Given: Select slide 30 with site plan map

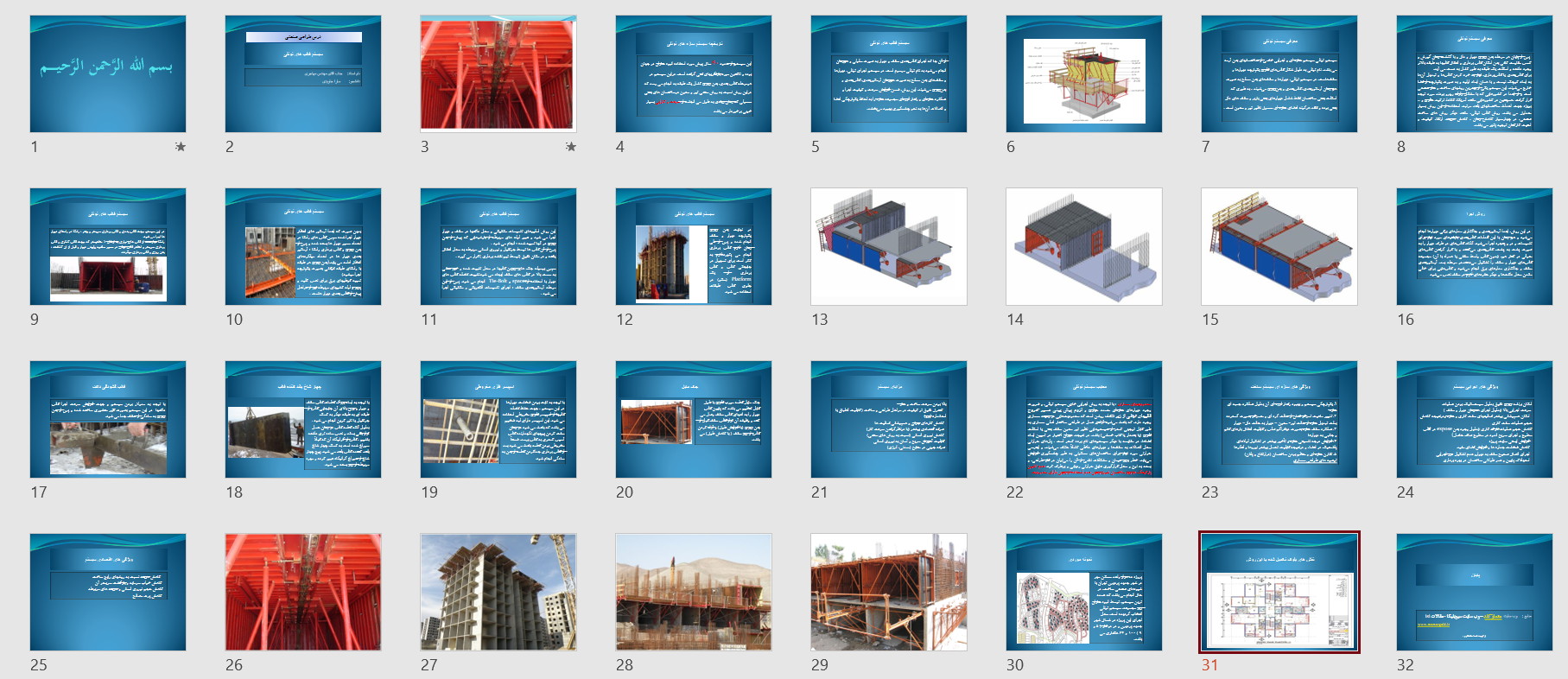Looking at the screenshot, I should pos(1084,592).
